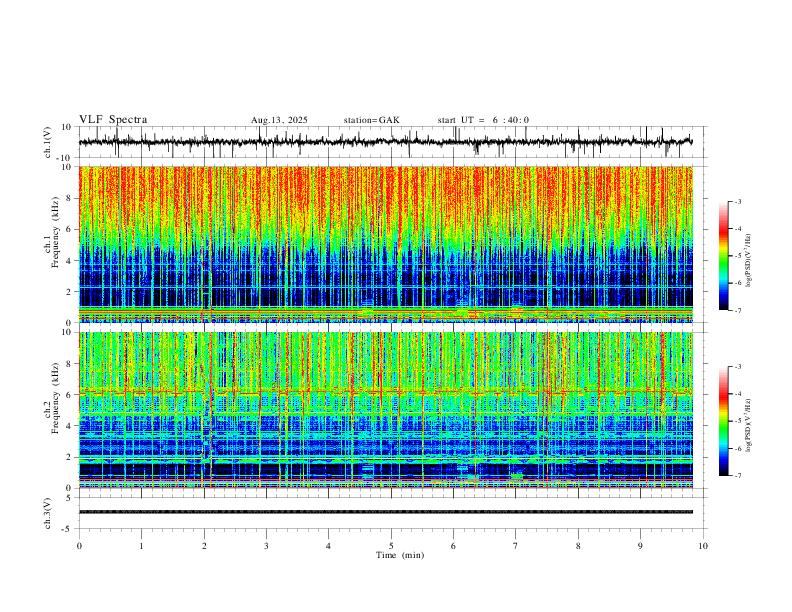
Task: Click the ch.2 spectrogram color scale bar
Action: (x=724, y=421)
